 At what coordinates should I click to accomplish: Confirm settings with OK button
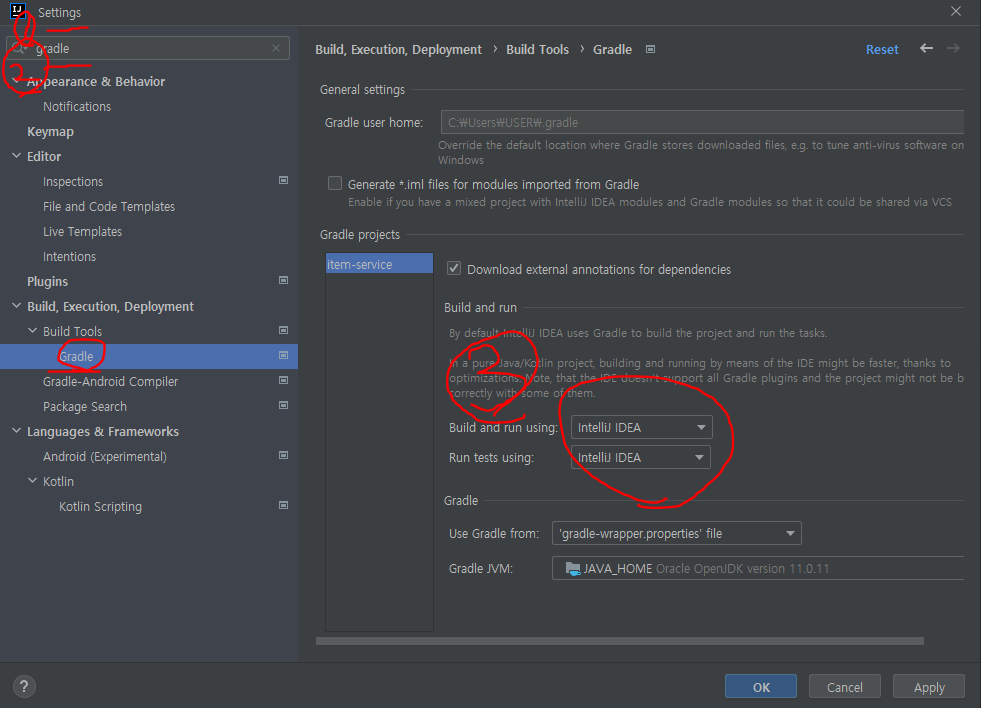click(761, 687)
